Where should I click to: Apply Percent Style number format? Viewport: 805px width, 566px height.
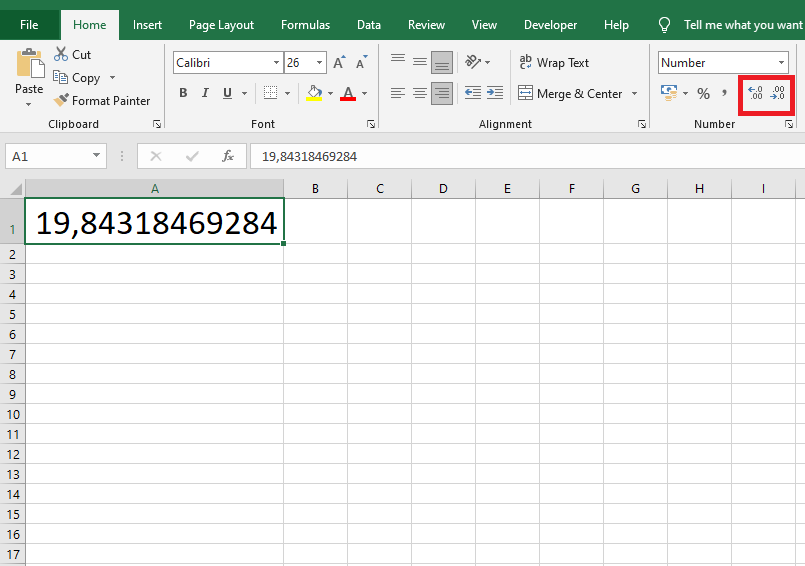[x=703, y=94]
